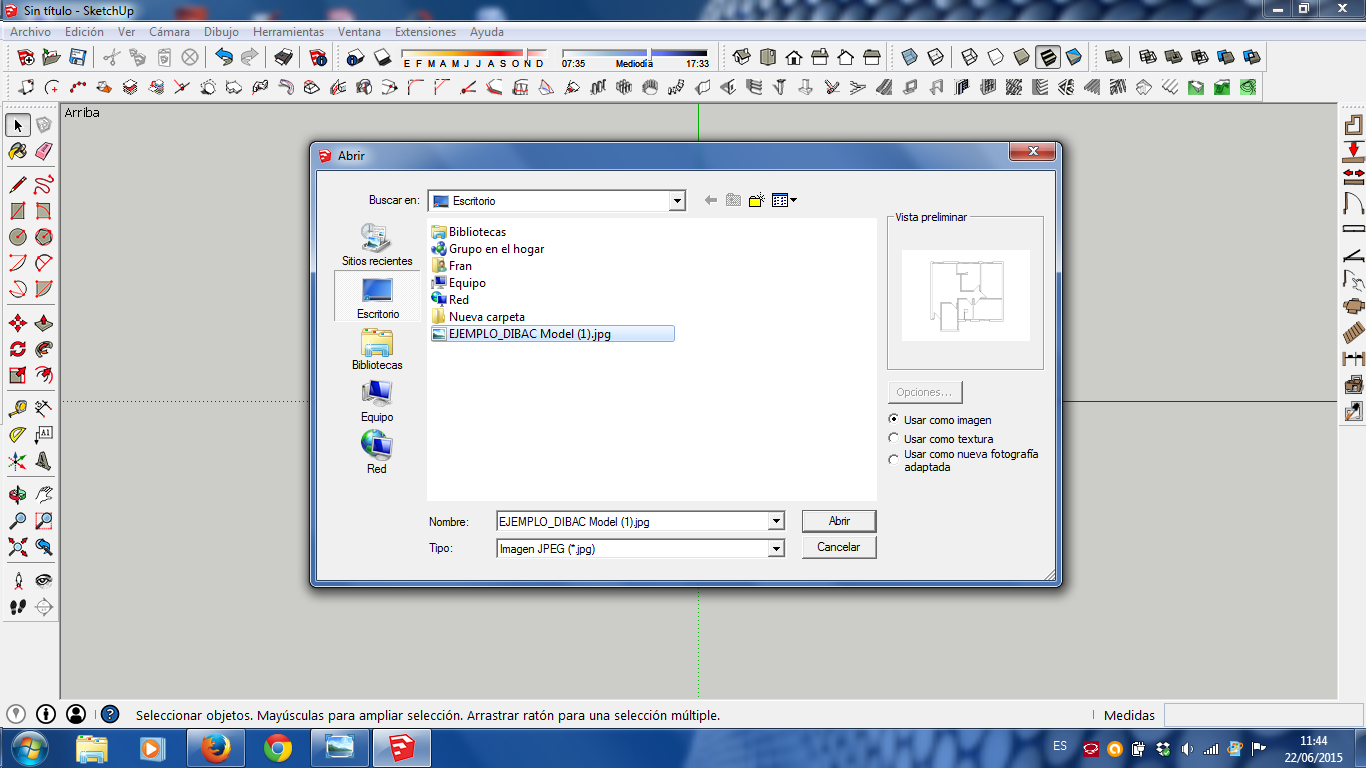Viewport: 1366px width, 768px height.
Task: Open the view menu dropdown in Abrir dialog
Action: pyautogui.click(x=785, y=200)
